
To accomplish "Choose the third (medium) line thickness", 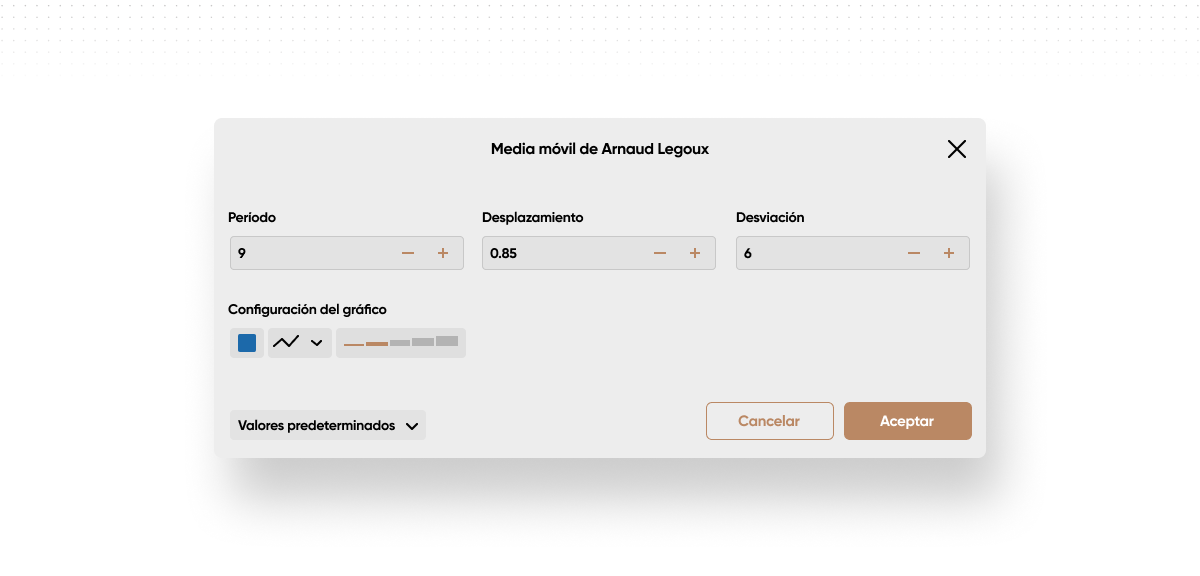I will (x=400, y=343).
